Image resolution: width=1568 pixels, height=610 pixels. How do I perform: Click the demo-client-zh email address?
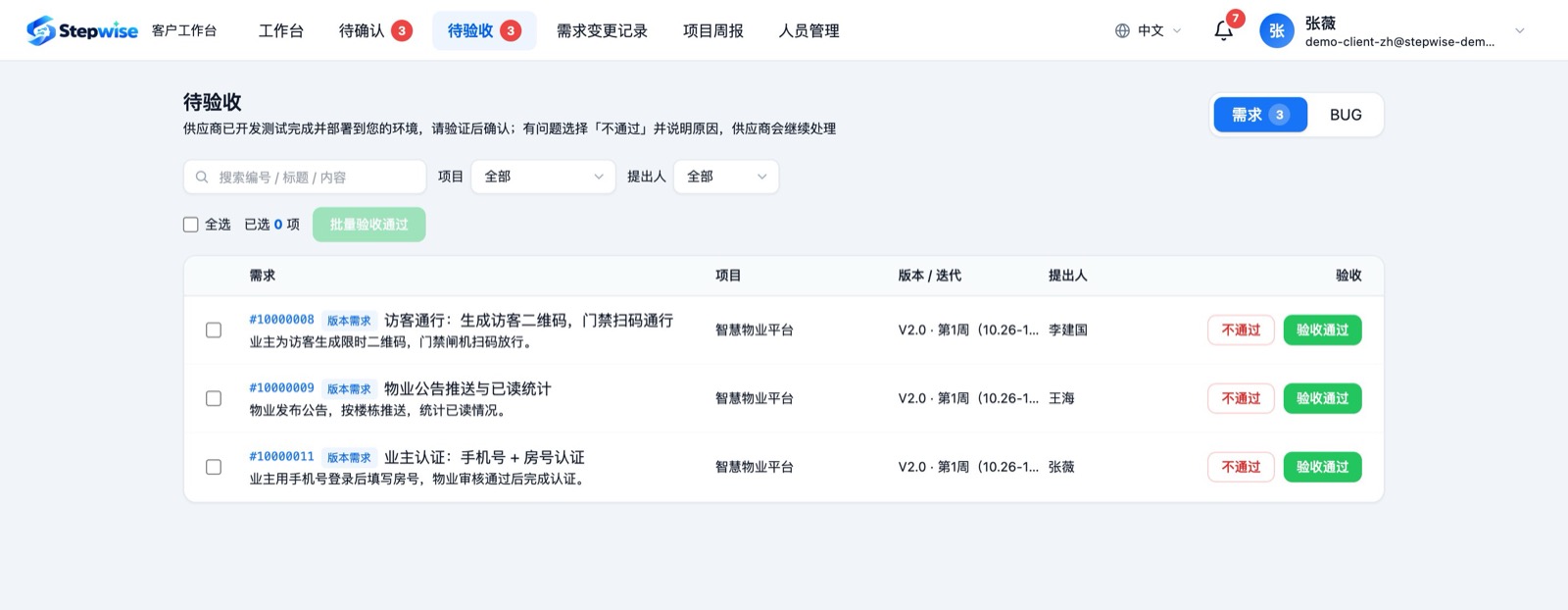(1399, 42)
